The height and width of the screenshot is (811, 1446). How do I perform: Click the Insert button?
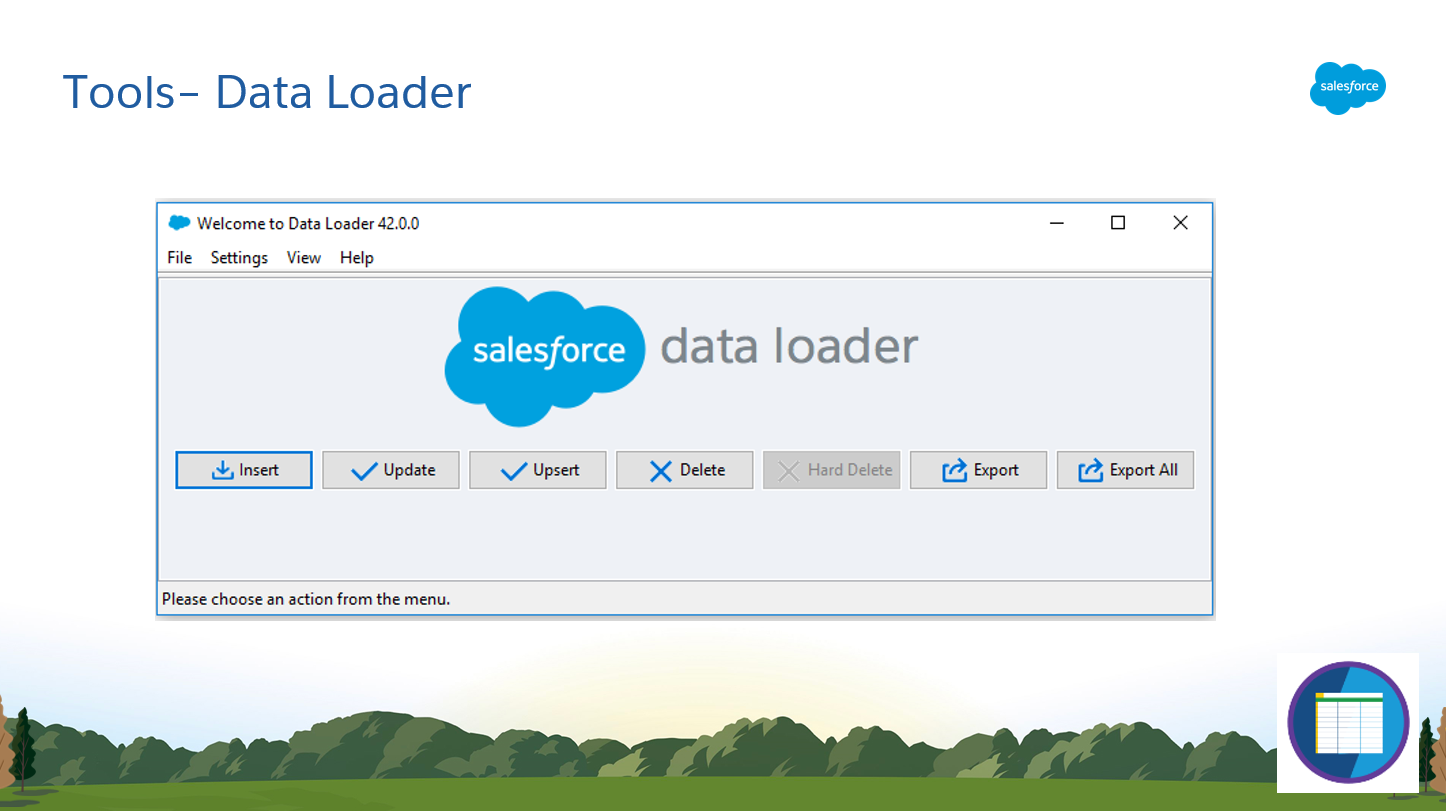[x=244, y=470]
